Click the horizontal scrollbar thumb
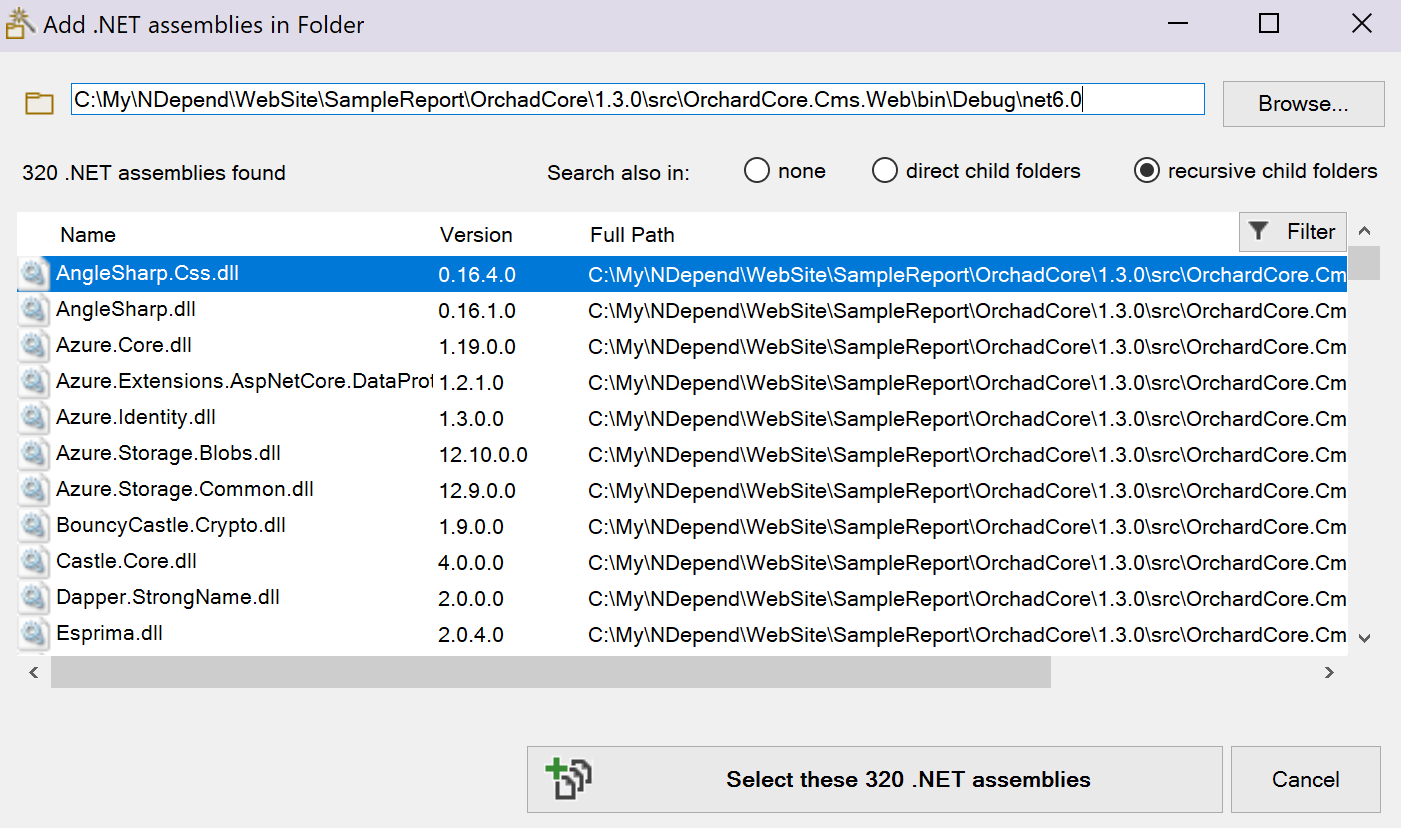 point(551,673)
